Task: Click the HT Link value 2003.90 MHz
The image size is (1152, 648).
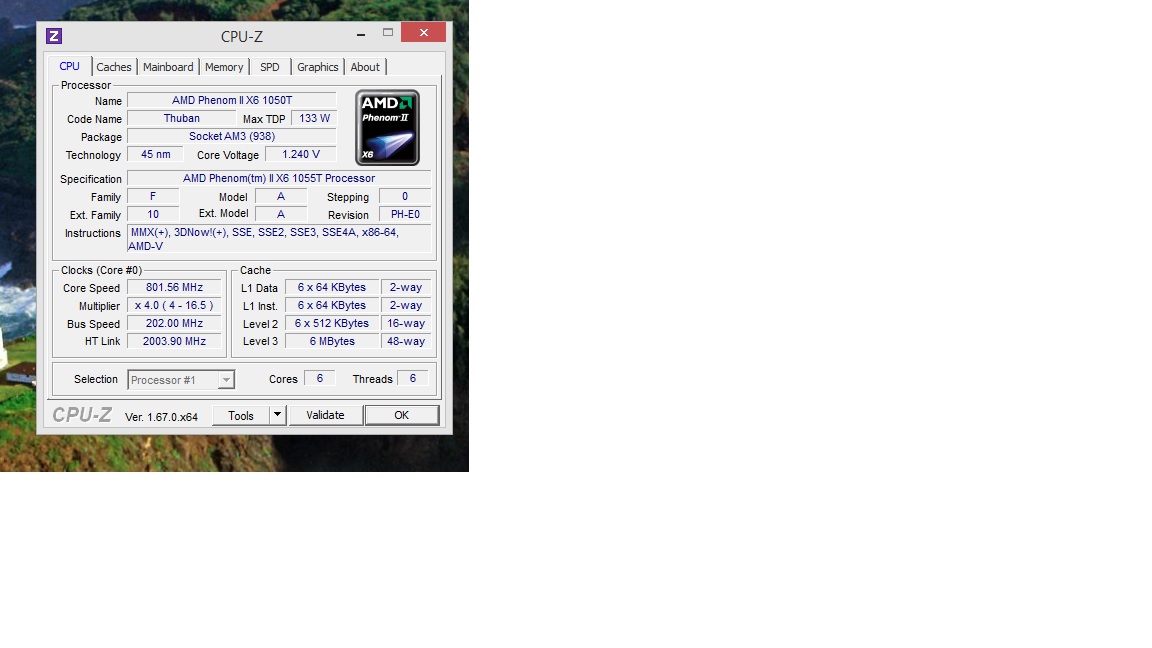Action: pos(174,341)
